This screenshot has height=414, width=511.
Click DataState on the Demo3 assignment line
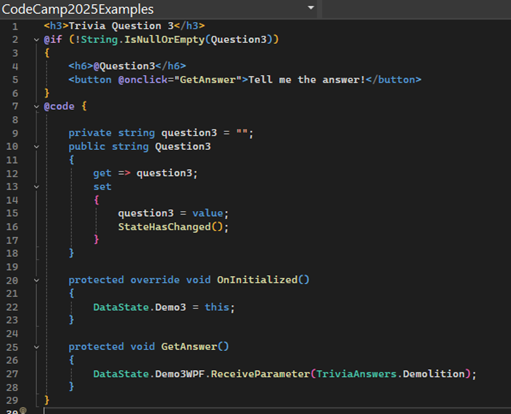point(121,307)
